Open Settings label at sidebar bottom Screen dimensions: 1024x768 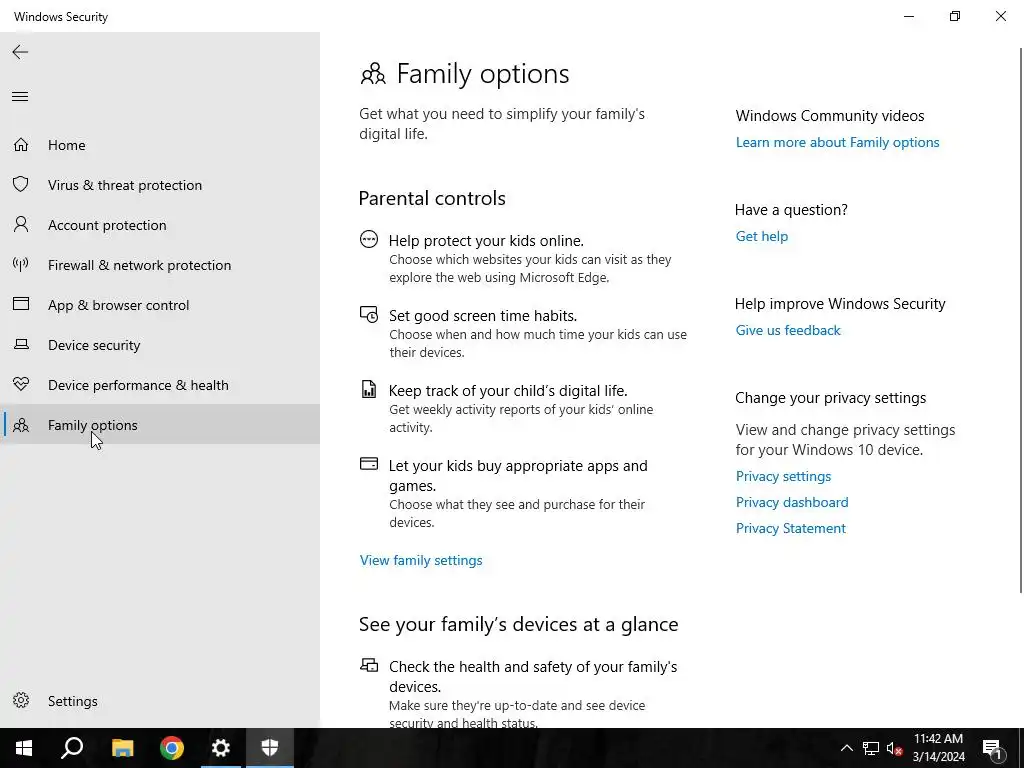pyautogui.click(x=72, y=701)
